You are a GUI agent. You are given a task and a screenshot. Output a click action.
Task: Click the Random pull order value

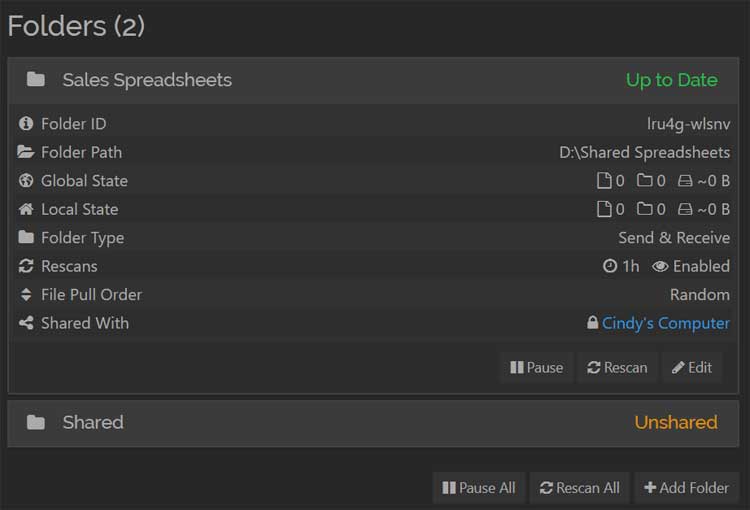pyautogui.click(x=700, y=295)
